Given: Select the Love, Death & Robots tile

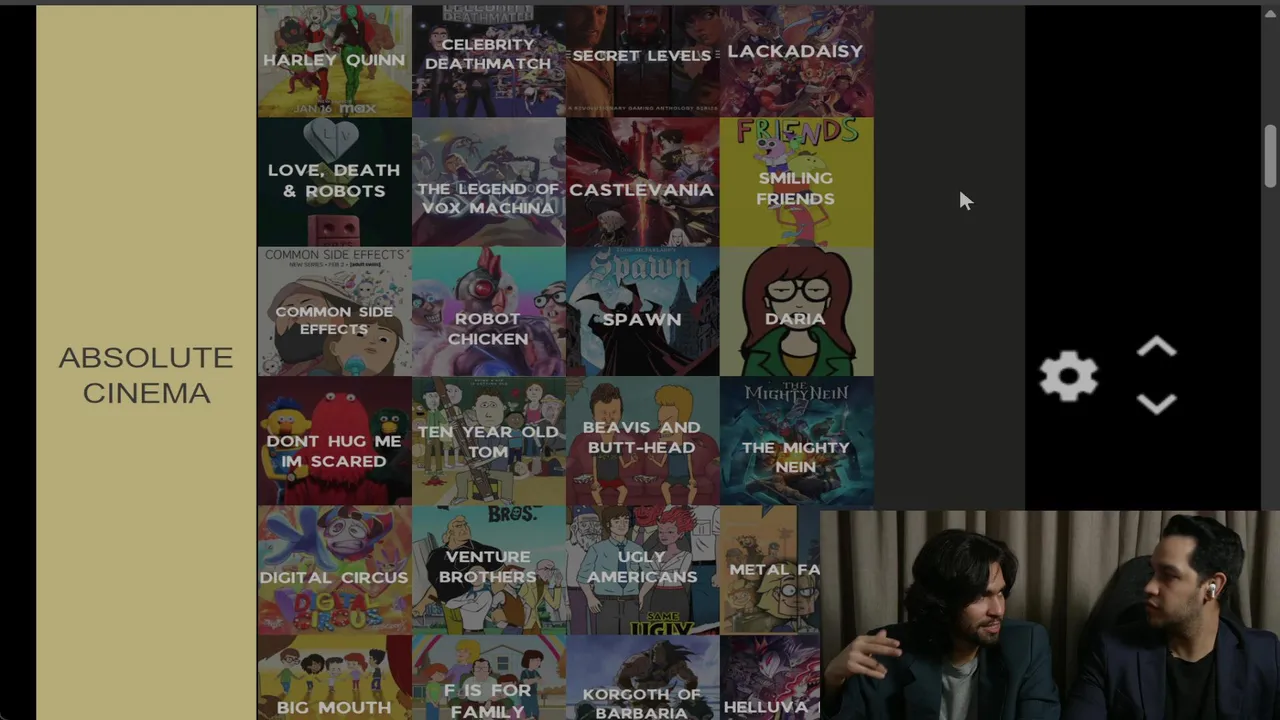Looking at the screenshot, I should (334, 182).
